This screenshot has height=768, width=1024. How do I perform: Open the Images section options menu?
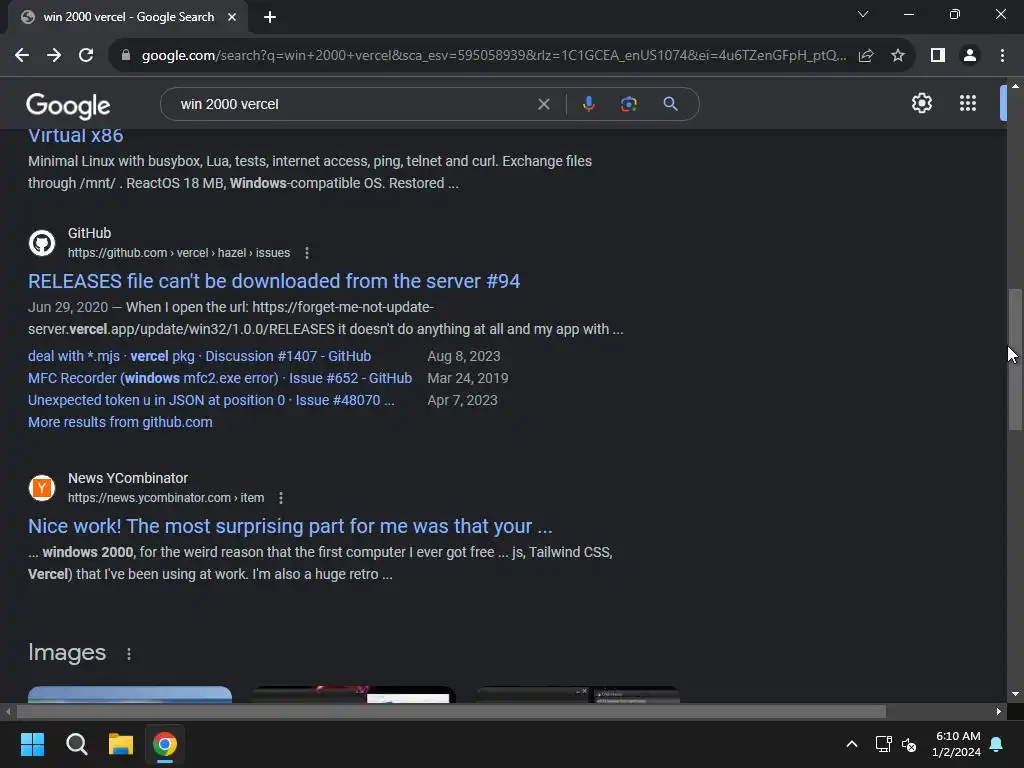pos(129,654)
